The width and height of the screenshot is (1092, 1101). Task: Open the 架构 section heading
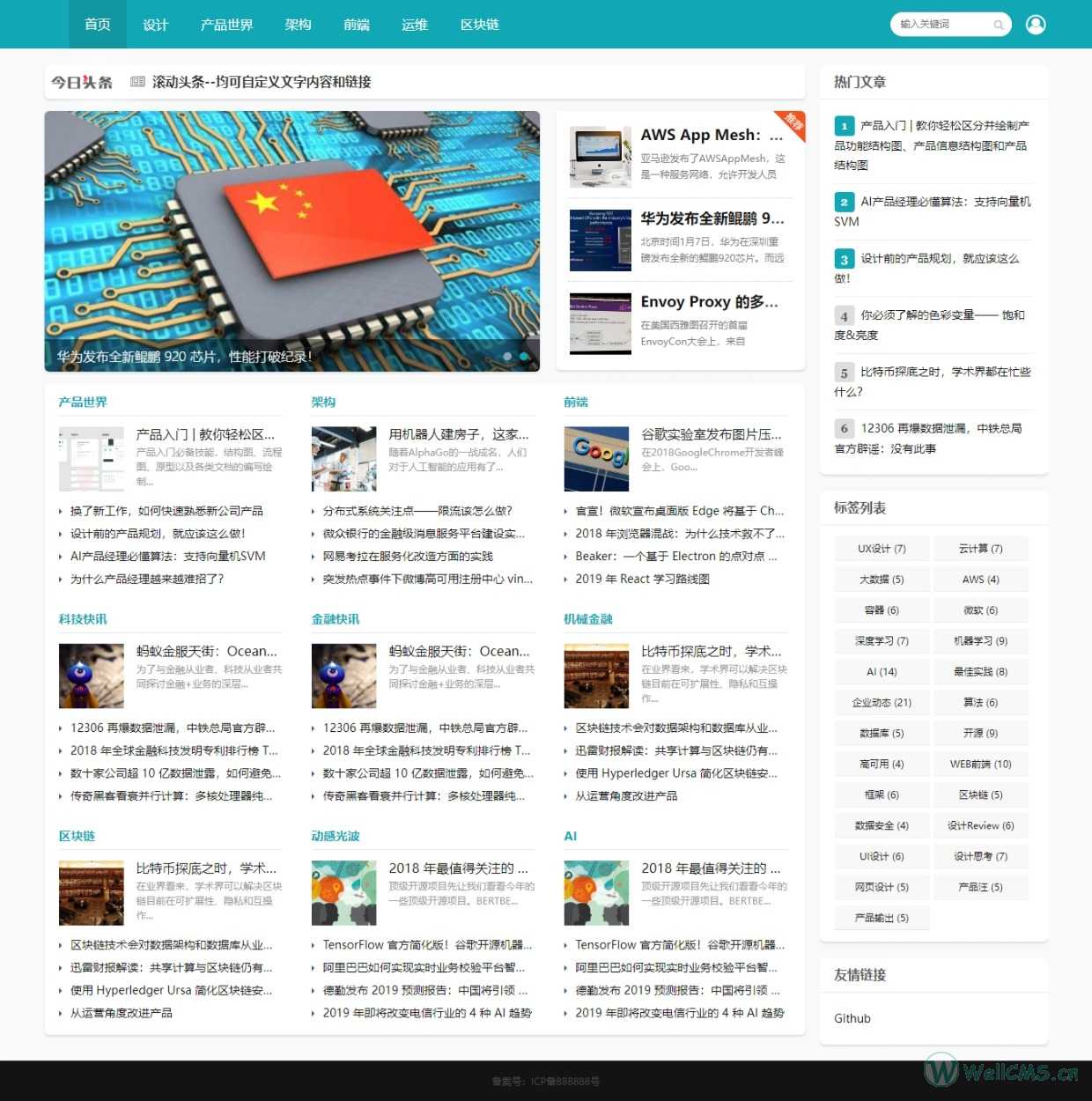click(323, 403)
